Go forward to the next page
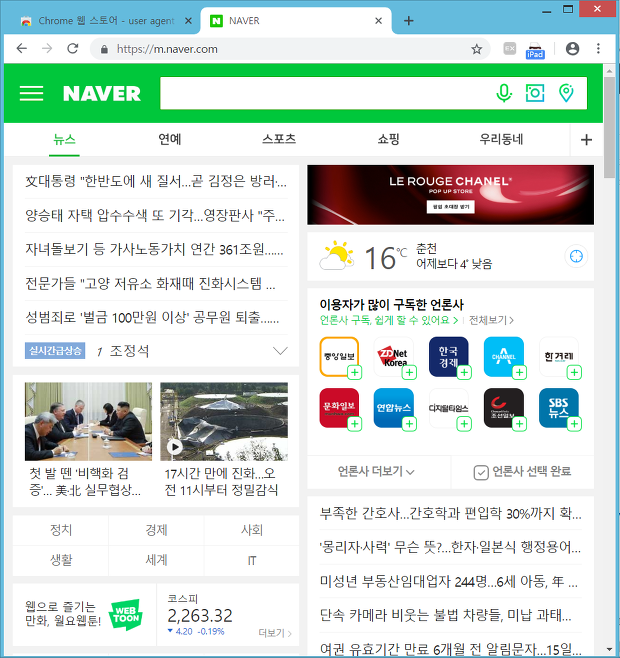 (x=47, y=49)
